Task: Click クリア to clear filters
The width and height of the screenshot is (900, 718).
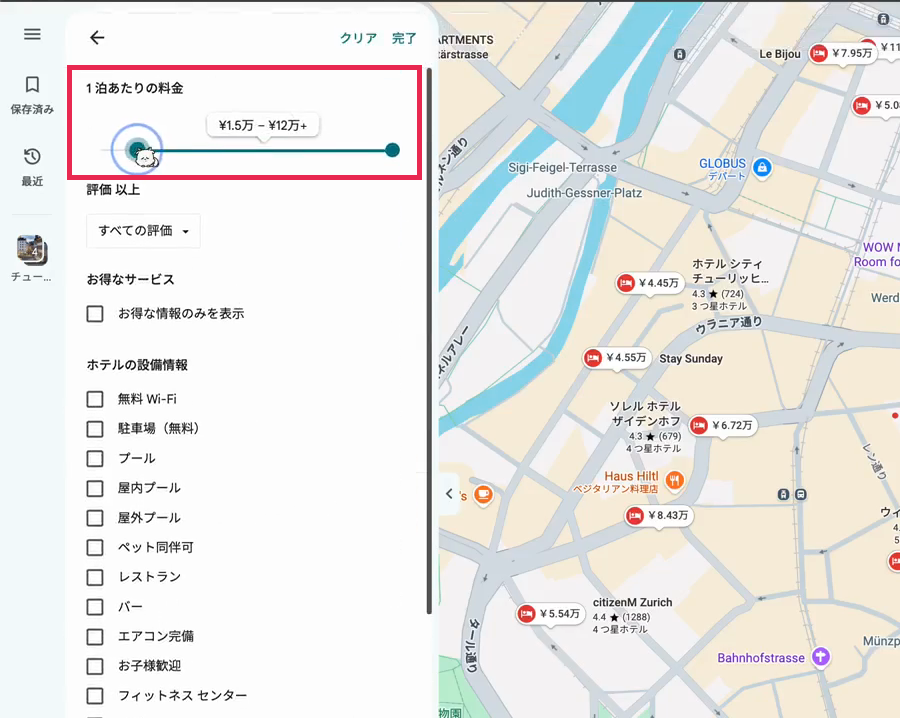Action: click(358, 38)
